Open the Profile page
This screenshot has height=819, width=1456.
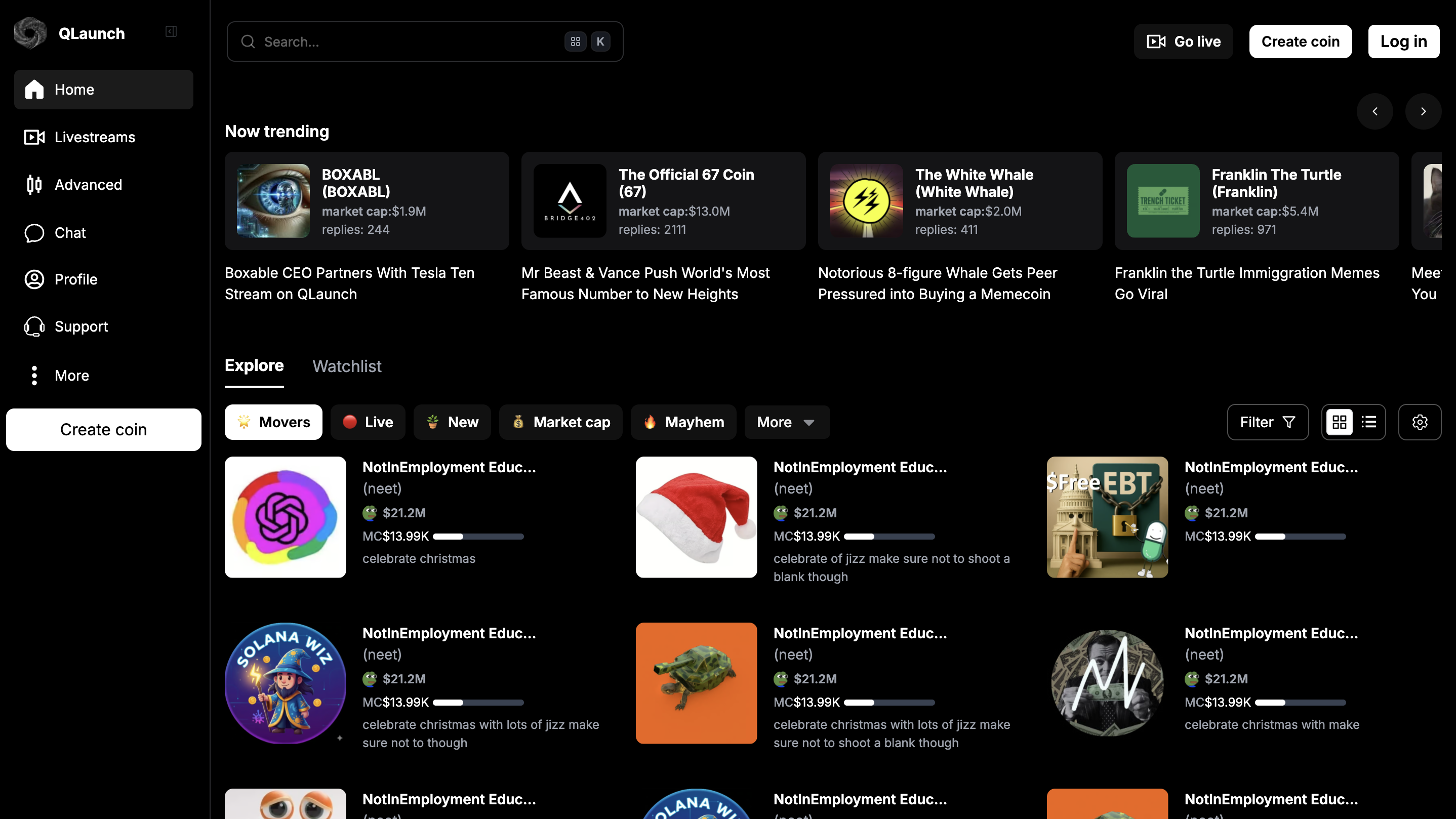click(76, 279)
